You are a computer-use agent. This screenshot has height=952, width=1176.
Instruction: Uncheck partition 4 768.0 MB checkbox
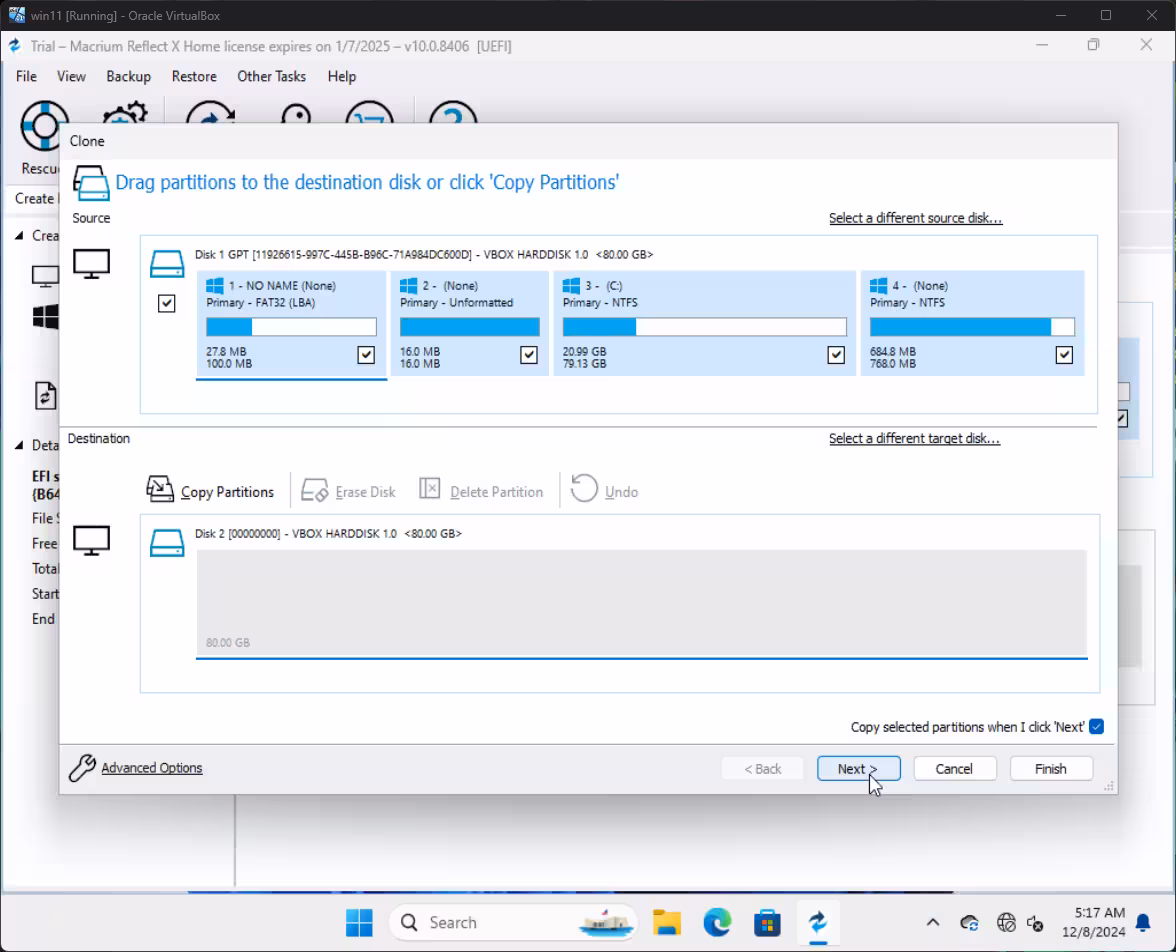click(x=1064, y=355)
